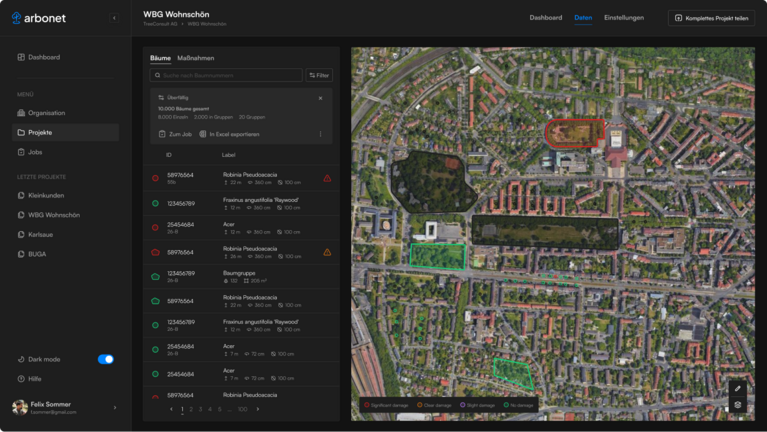The height and width of the screenshot is (432, 767).
Task: Click the Überfällig filter icon
Action: [x=161, y=98]
